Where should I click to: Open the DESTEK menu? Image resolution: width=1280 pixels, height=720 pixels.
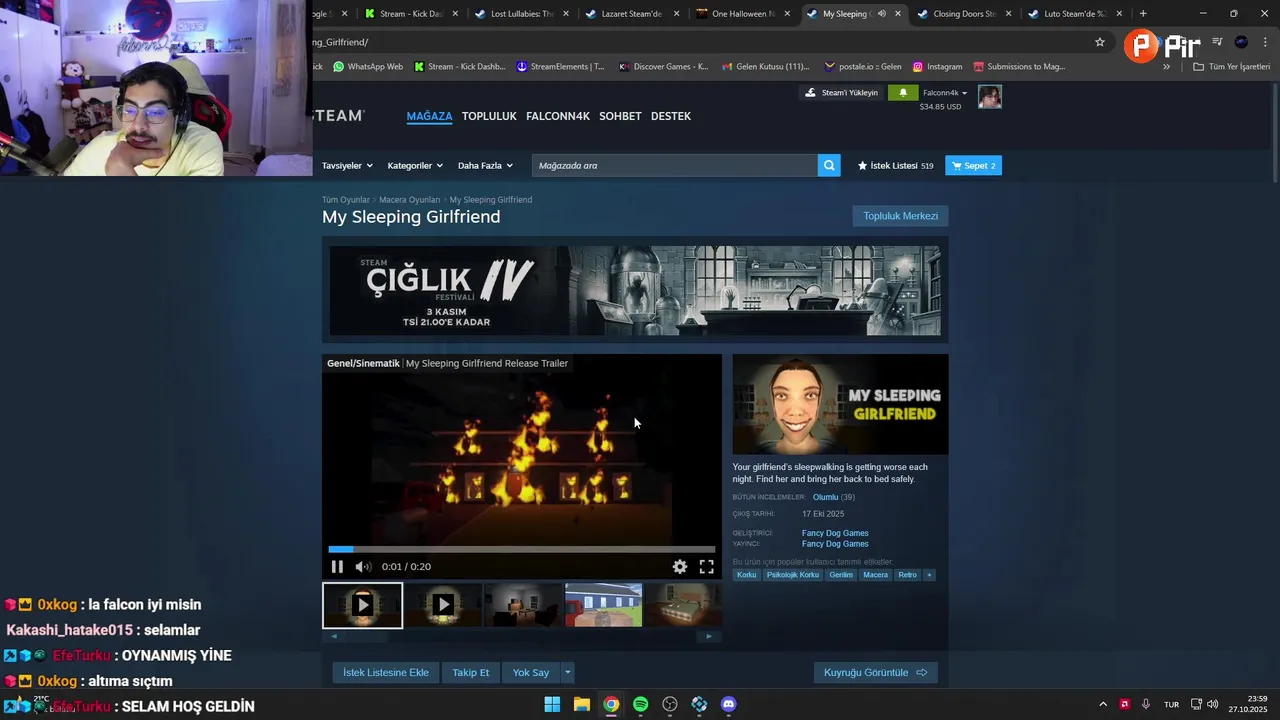pyautogui.click(x=671, y=116)
